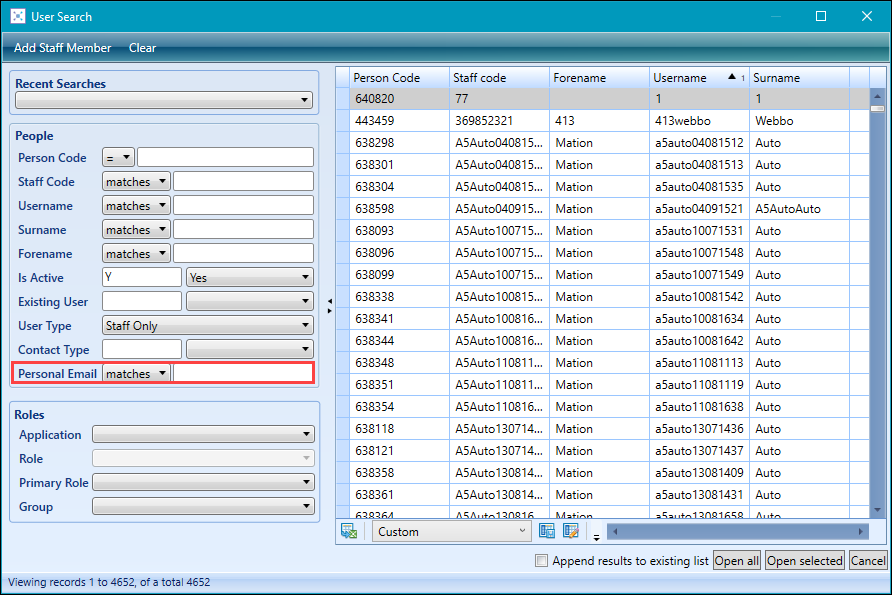Click the Export to Excel grid icon
892x595 pixels.
(x=349, y=531)
